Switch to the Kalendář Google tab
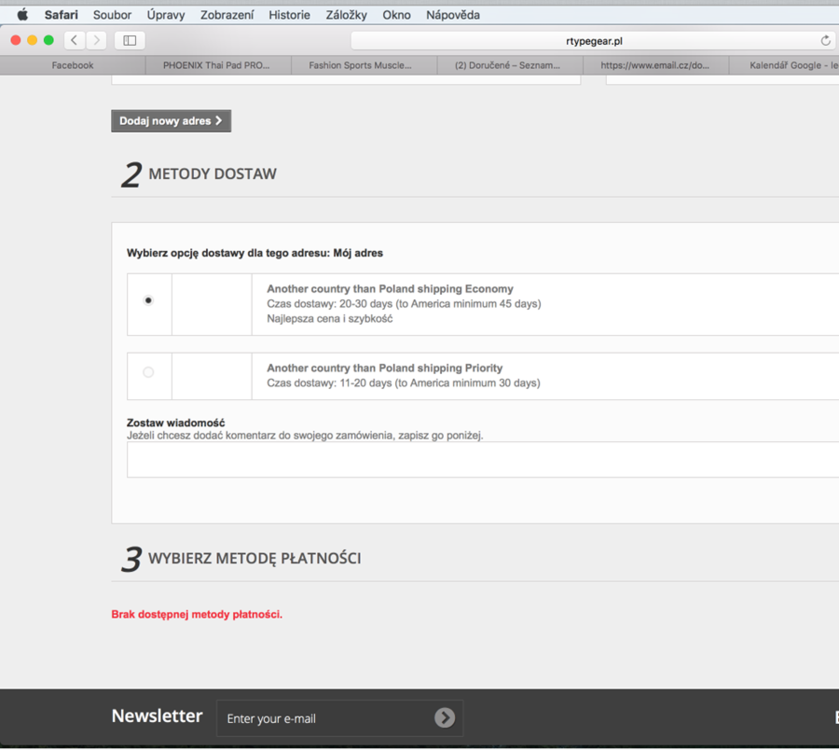Screen dimensions: 839x750 (x=784, y=65)
